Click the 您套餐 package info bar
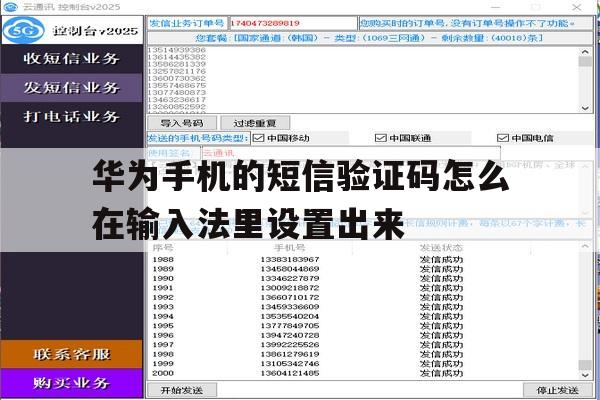The width and height of the screenshot is (600, 400). (370, 38)
